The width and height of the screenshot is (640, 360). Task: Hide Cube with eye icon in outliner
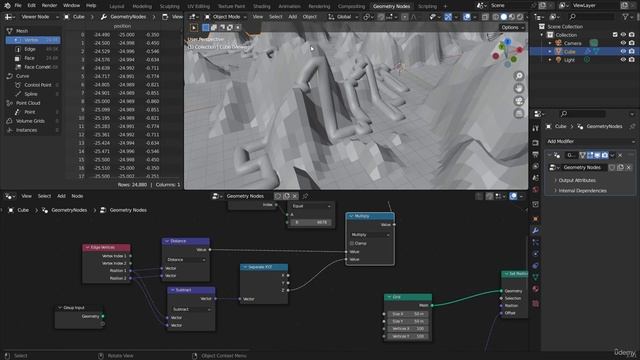pyautogui.click(x=623, y=51)
